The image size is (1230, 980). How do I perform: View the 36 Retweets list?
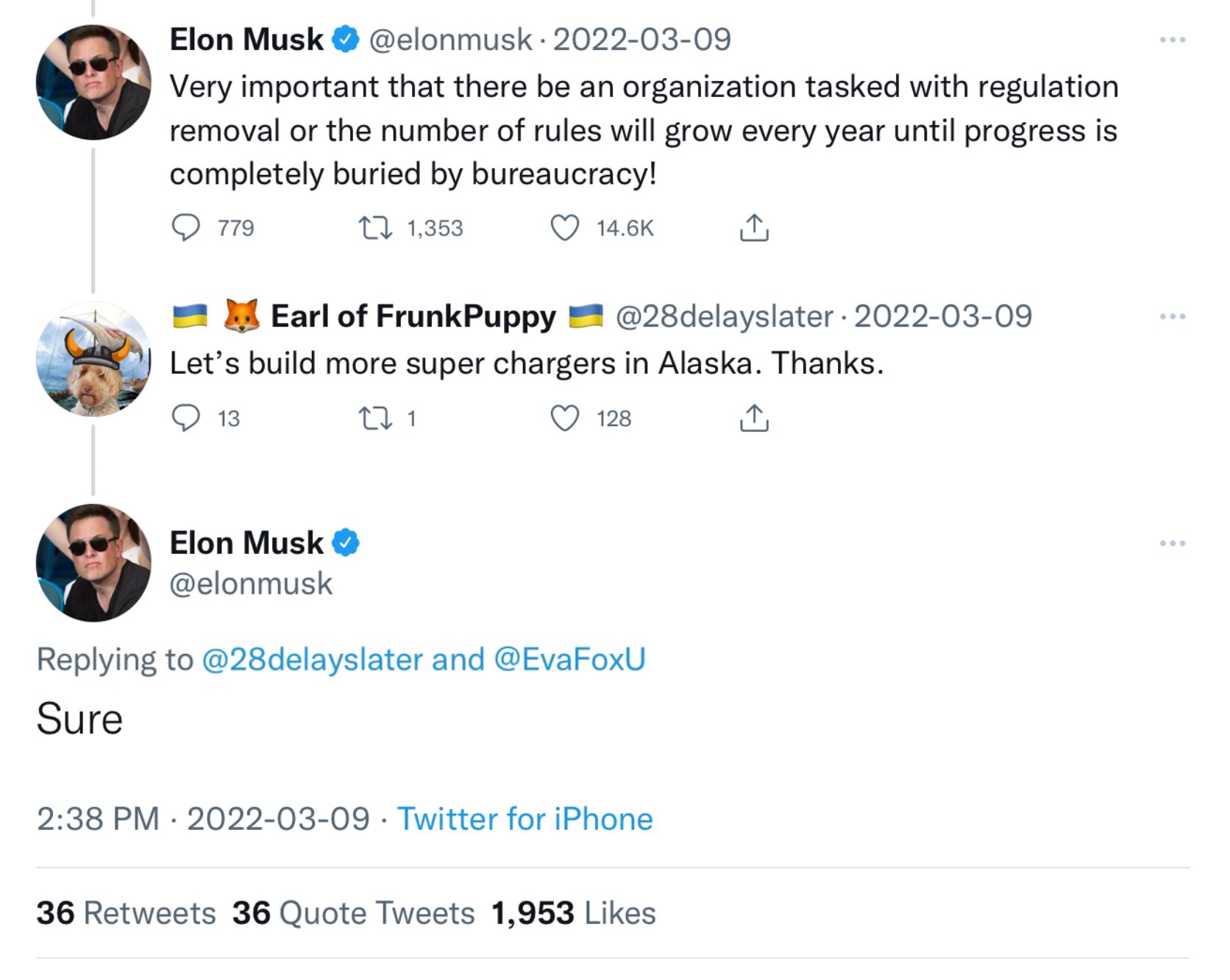coord(126,913)
